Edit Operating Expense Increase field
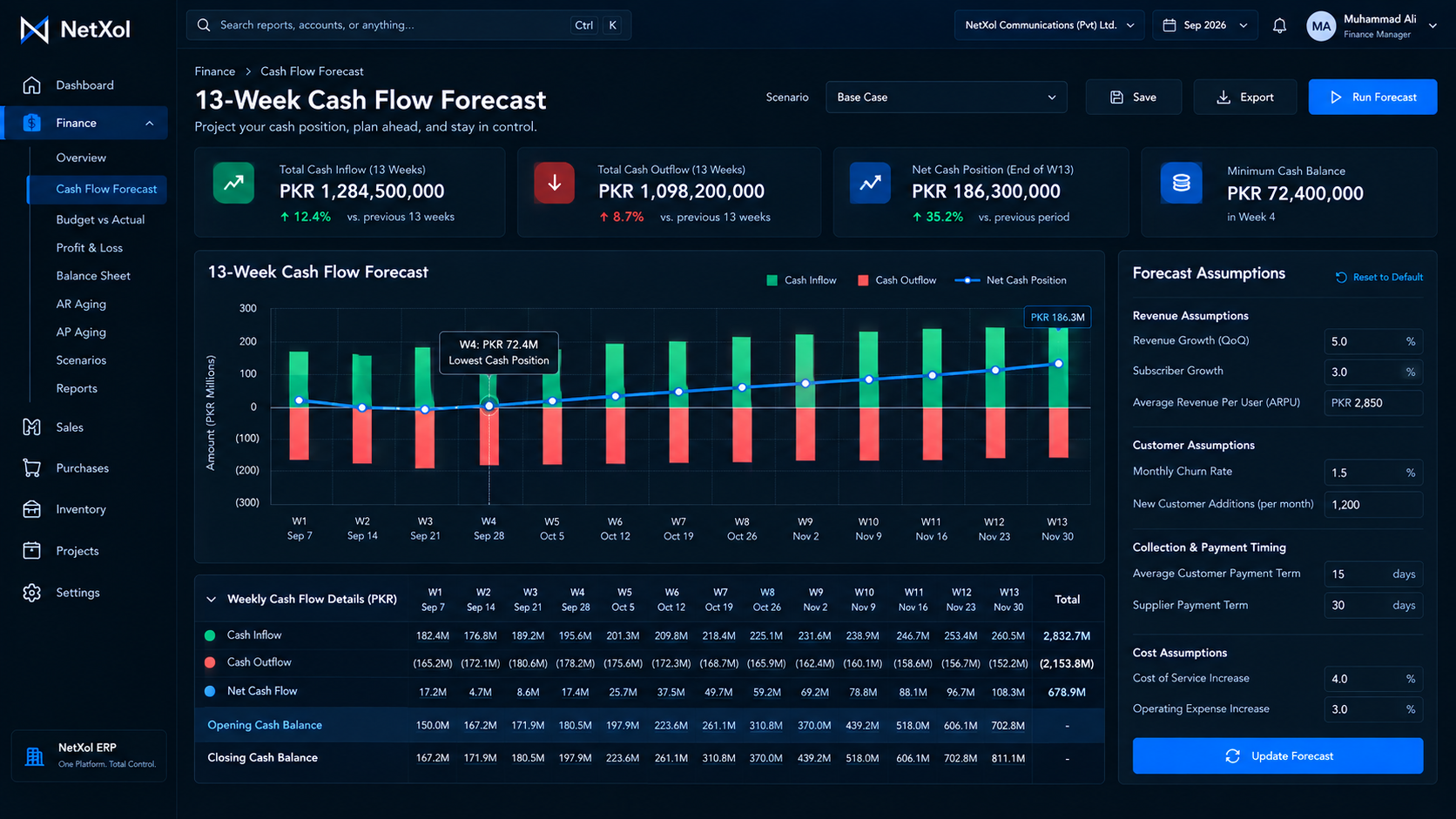The image size is (1456, 819). click(1373, 709)
